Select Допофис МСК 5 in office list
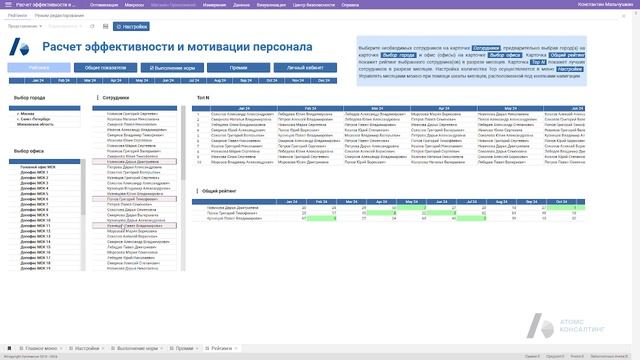This screenshot has height=360, width=640. click(34, 193)
